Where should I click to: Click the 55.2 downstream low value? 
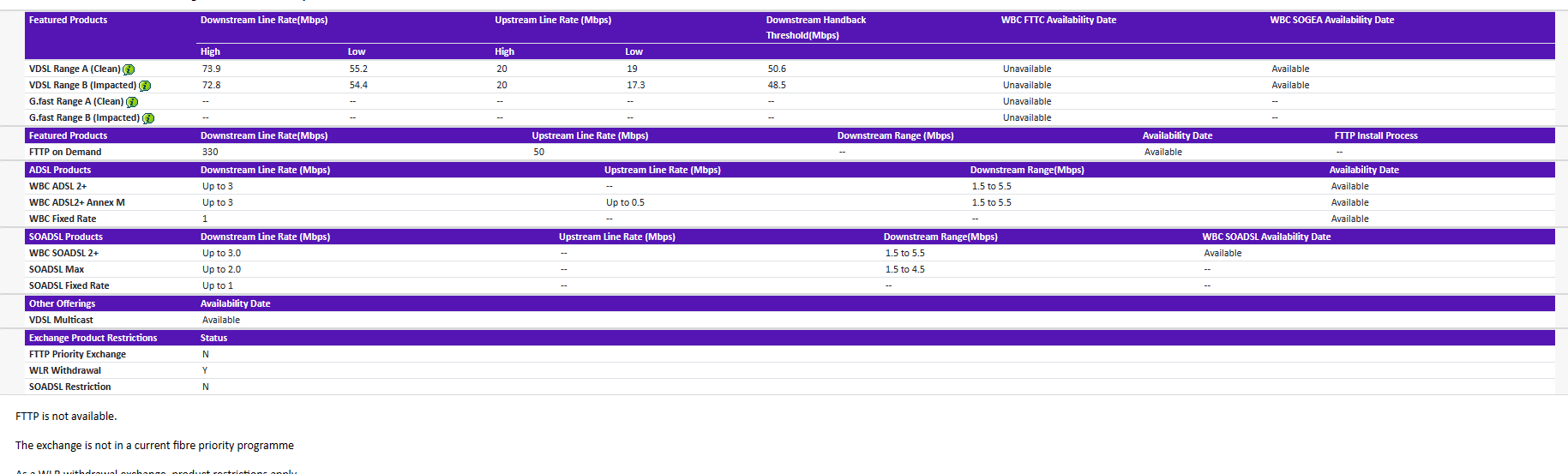point(358,69)
